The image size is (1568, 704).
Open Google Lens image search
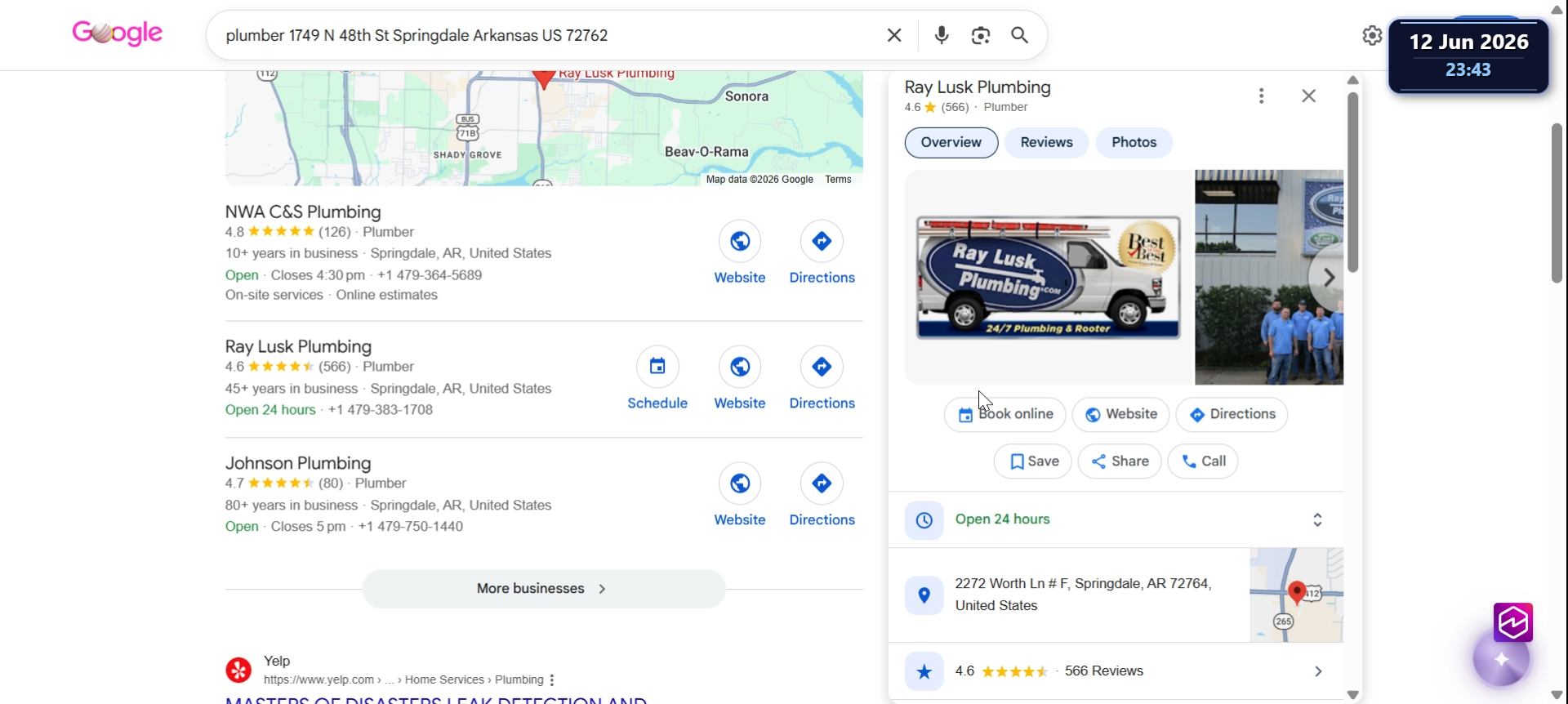pyautogui.click(x=981, y=35)
